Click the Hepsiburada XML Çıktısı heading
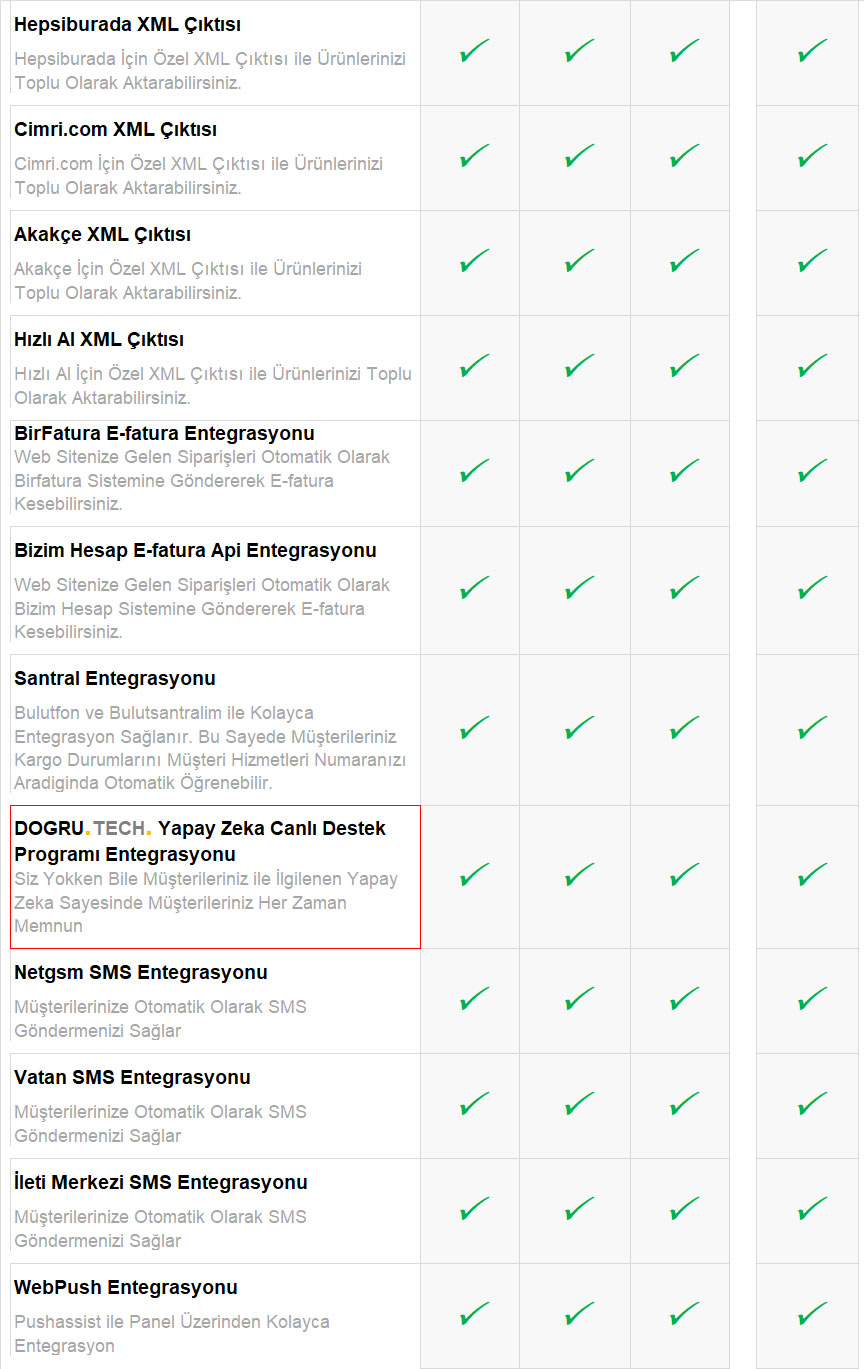The image size is (864, 1369). tap(127, 25)
